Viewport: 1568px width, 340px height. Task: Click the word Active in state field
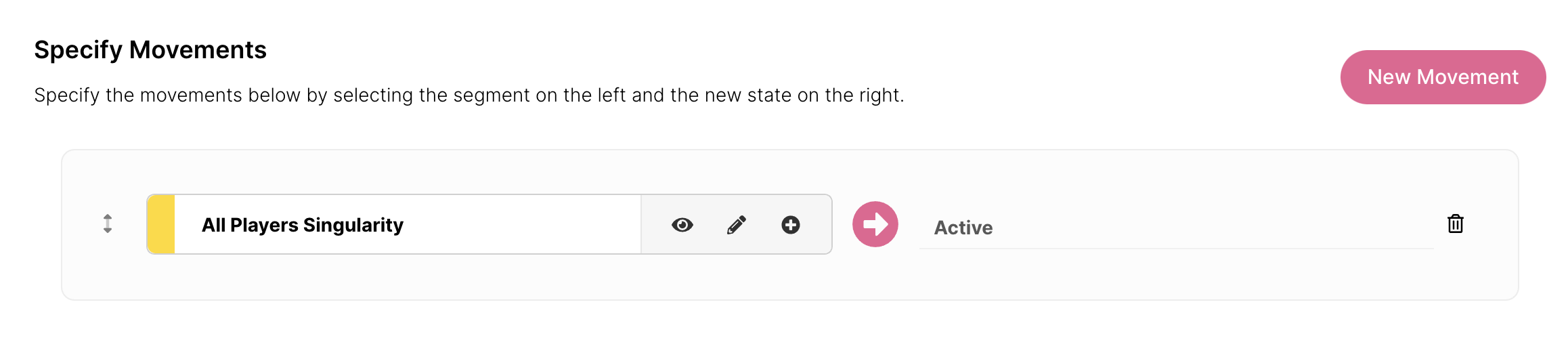click(x=963, y=228)
